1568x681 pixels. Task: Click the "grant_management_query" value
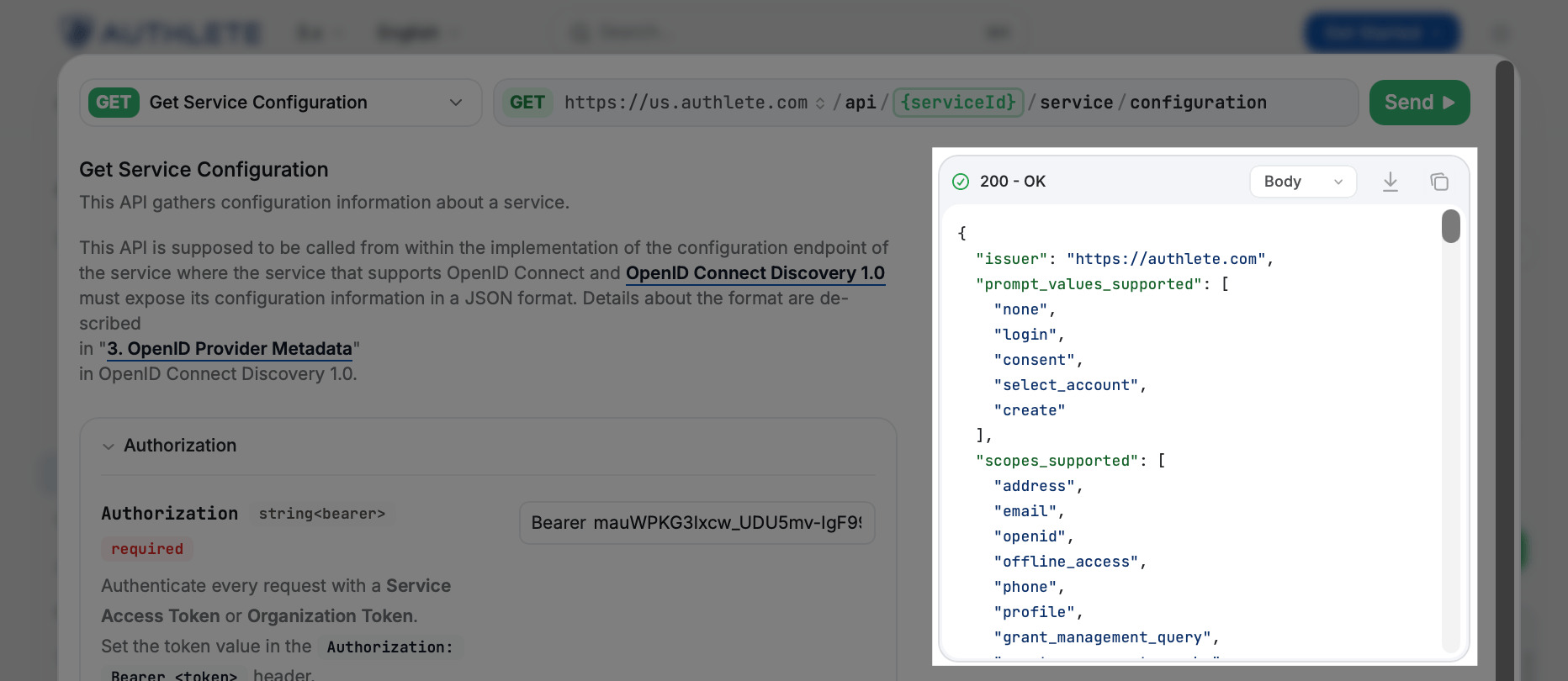tap(1103, 637)
